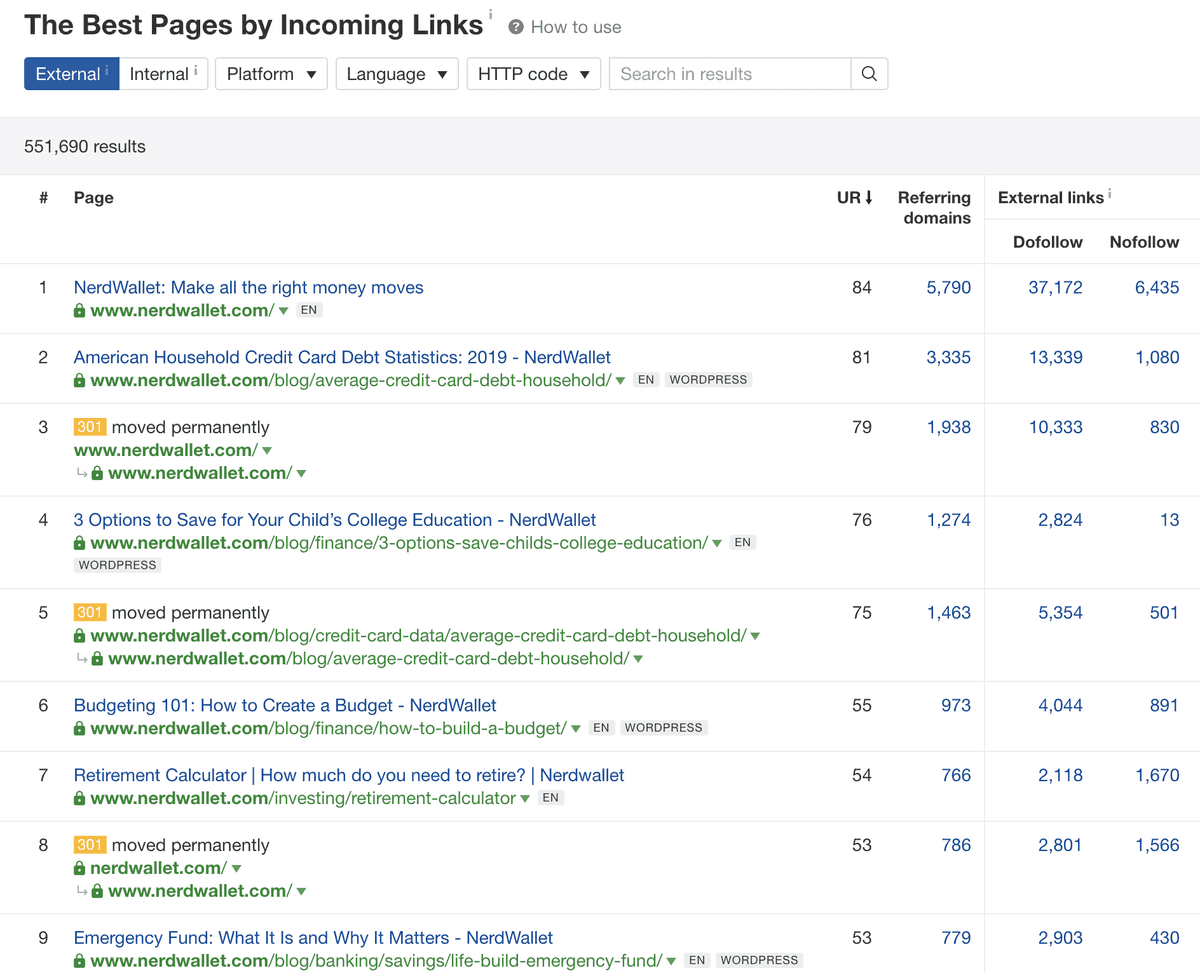Expand URL menu for row 1 homepage
Viewport: 1200px width, 973px height.
click(x=284, y=311)
